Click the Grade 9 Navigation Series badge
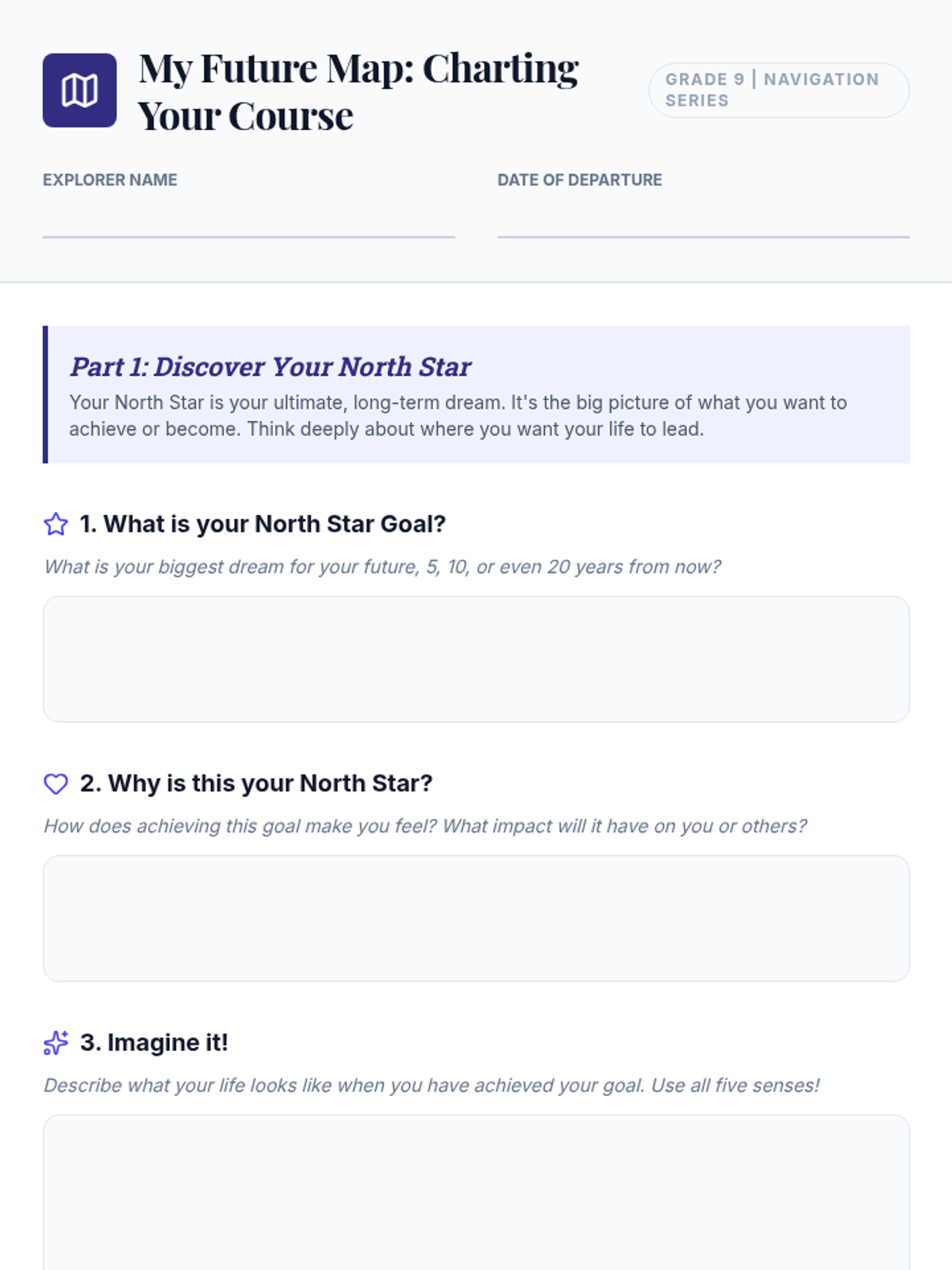 pyautogui.click(x=778, y=90)
